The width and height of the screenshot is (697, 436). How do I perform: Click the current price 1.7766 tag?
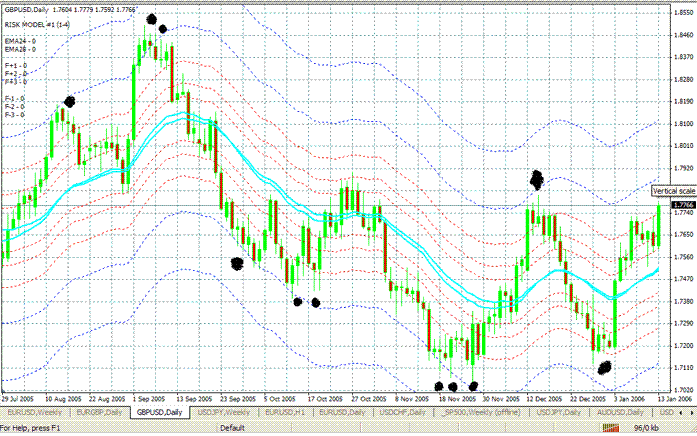[683, 205]
